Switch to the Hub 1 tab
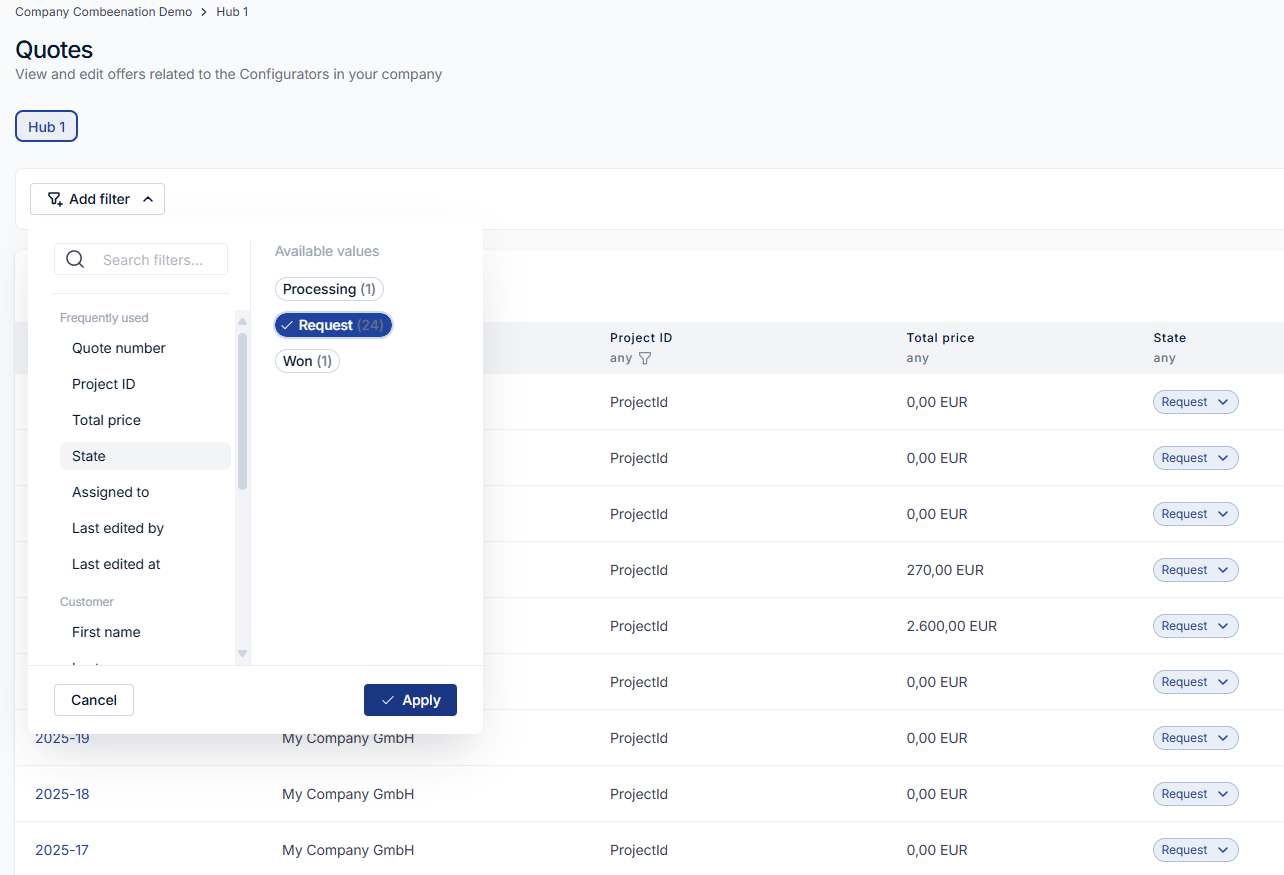The height and width of the screenshot is (875, 1284). click(x=46, y=127)
